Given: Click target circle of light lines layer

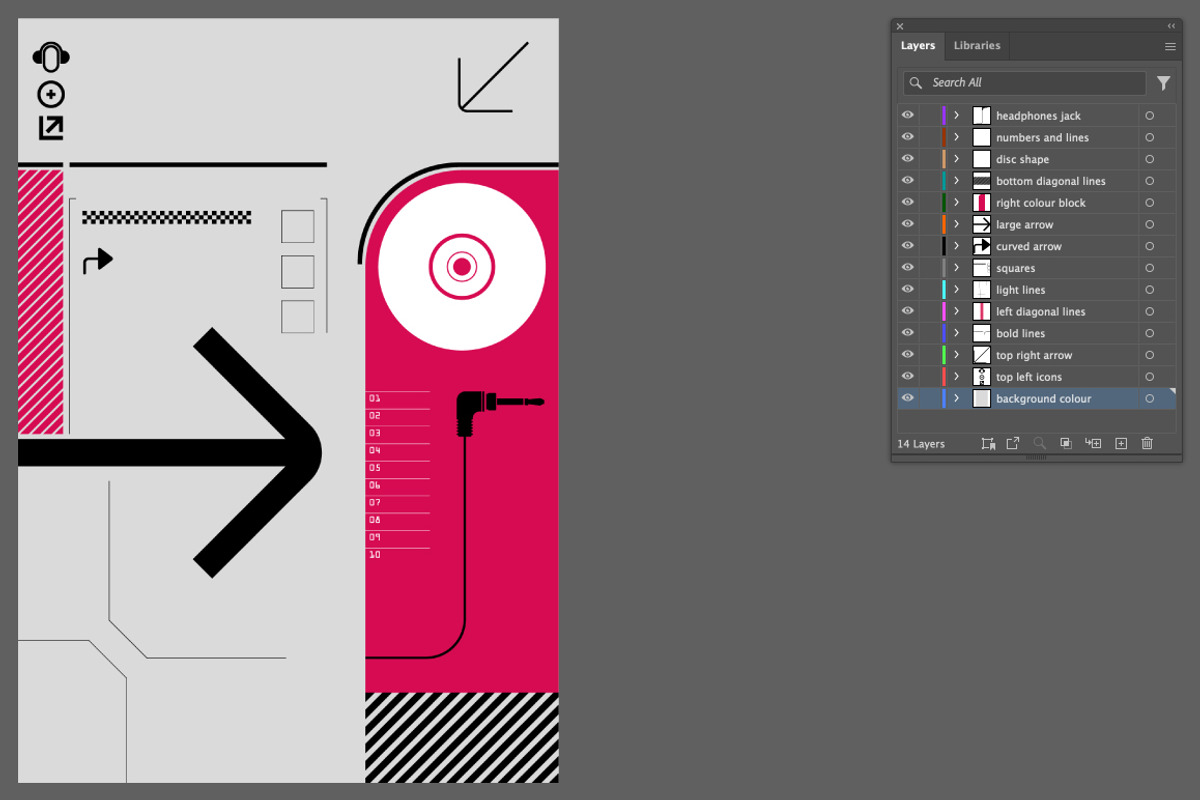Looking at the screenshot, I should (x=1150, y=290).
